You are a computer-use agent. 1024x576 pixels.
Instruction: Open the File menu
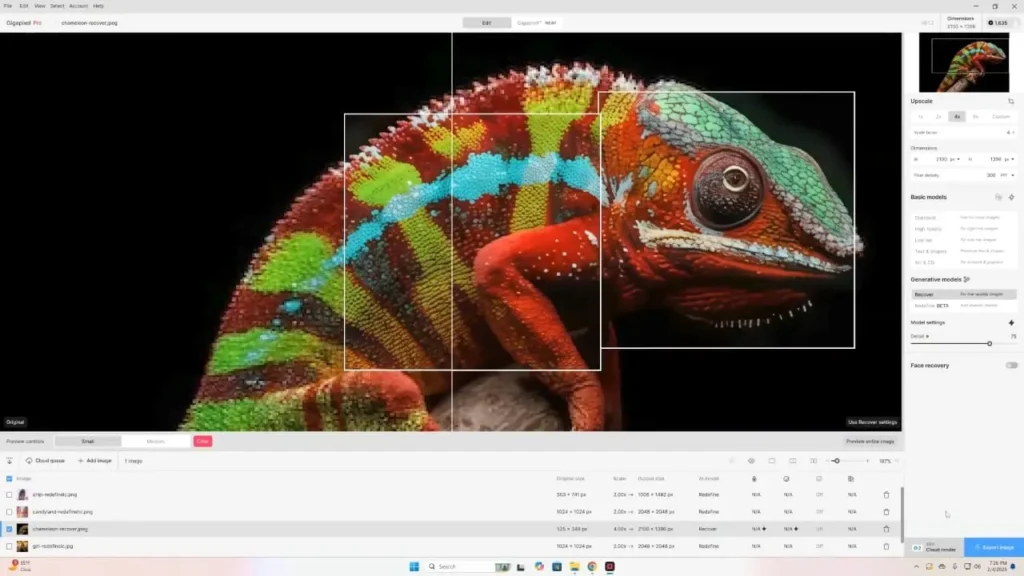(x=8, y=6)
